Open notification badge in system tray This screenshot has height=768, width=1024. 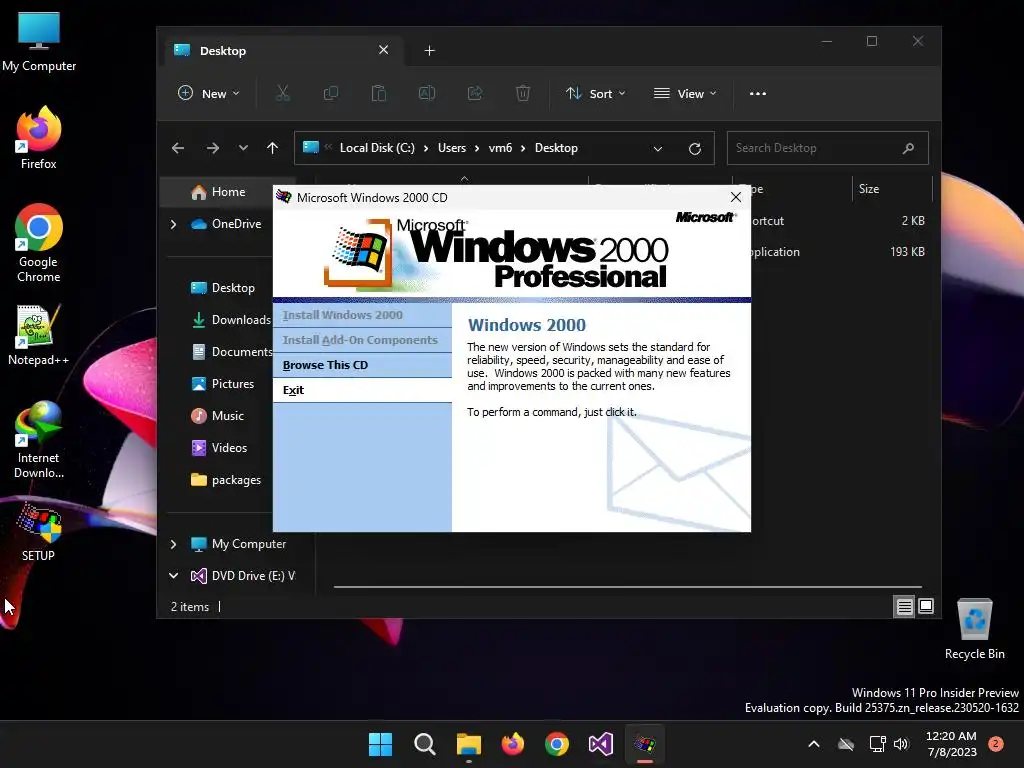tap(996, 744)
